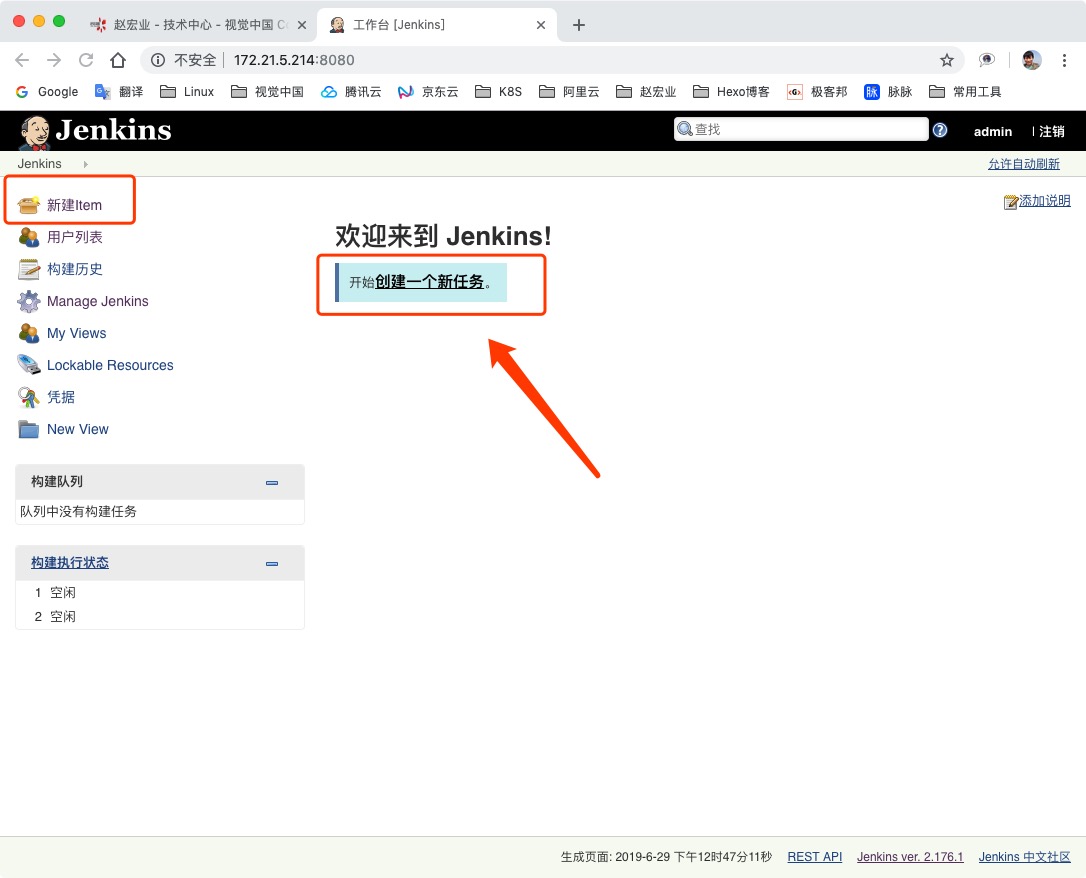Reload the page with refresh icon
The image size is (1086, 878).
click(86, 60)
